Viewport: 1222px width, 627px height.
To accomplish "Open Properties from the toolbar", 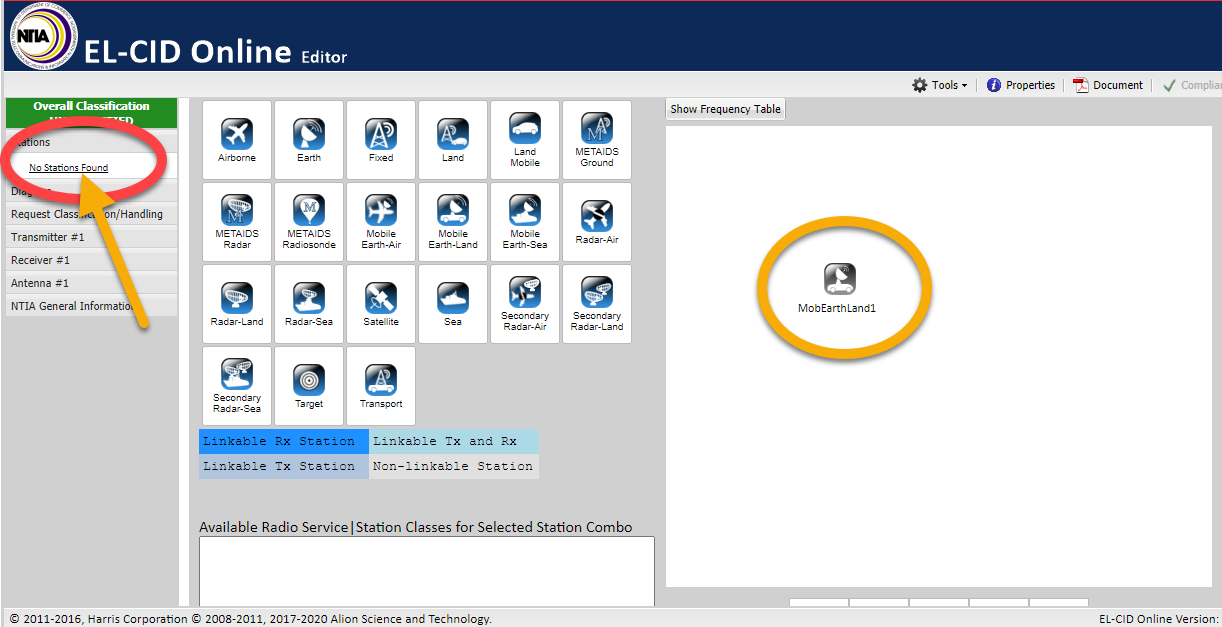I will 1021,85.
